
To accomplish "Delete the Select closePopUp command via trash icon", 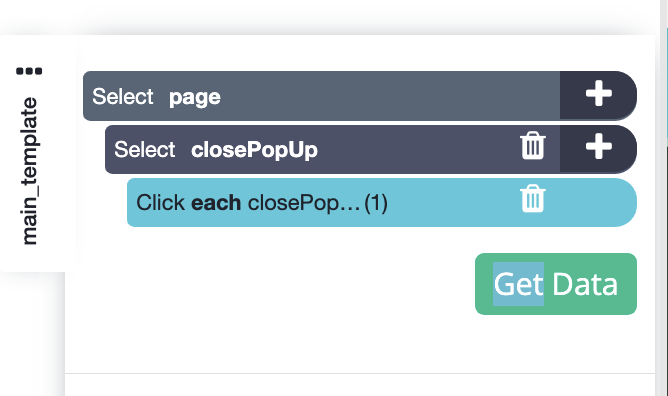I will (x=533, y=146).
